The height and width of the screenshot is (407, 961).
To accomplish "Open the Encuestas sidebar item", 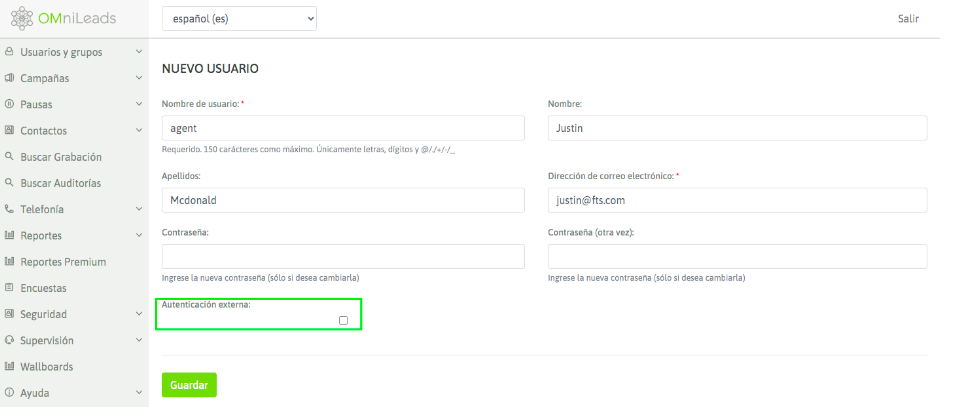I will tap(43, 288).
